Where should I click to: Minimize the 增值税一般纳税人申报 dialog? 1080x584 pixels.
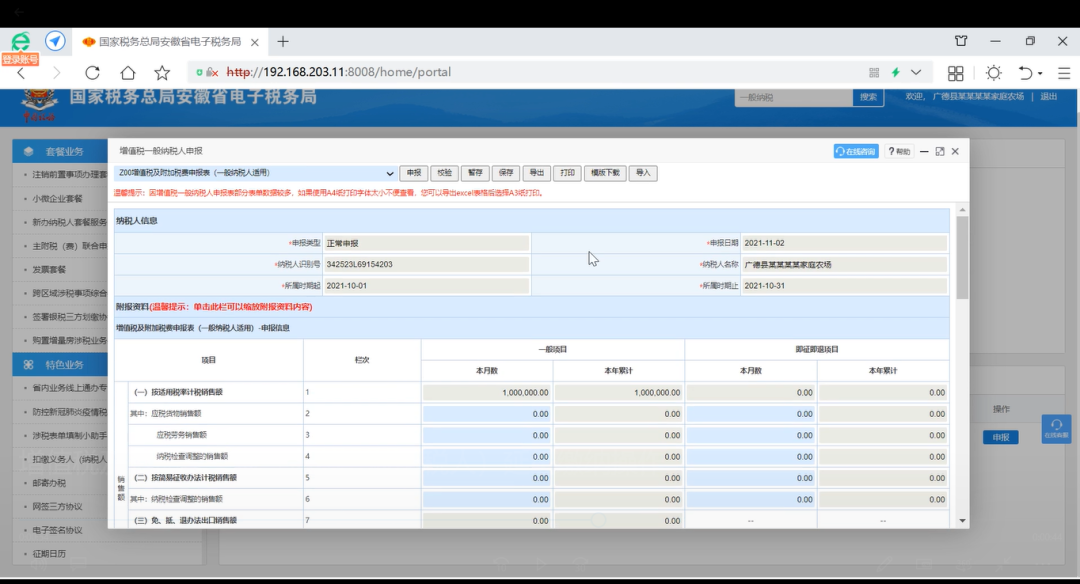(x=924, y=152)
